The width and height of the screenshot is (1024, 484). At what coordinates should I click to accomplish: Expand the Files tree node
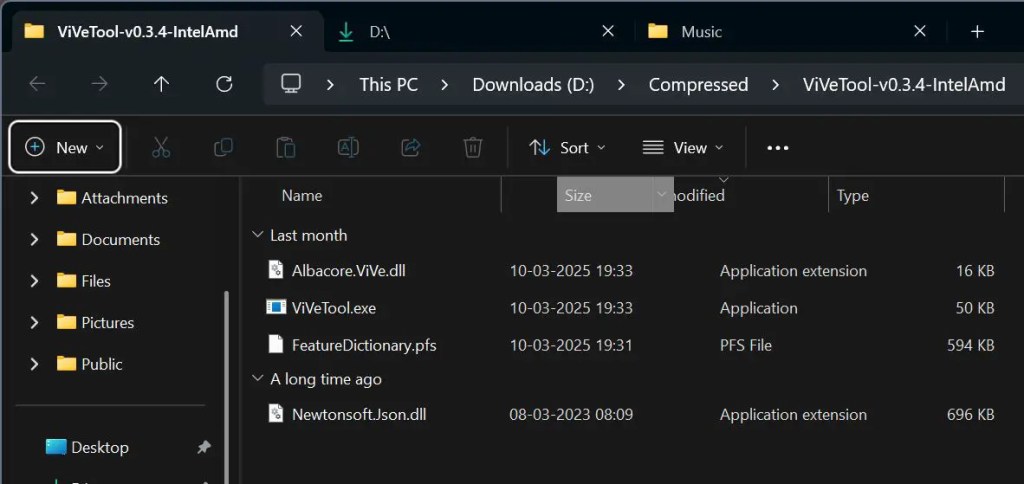tap(34, 281)
